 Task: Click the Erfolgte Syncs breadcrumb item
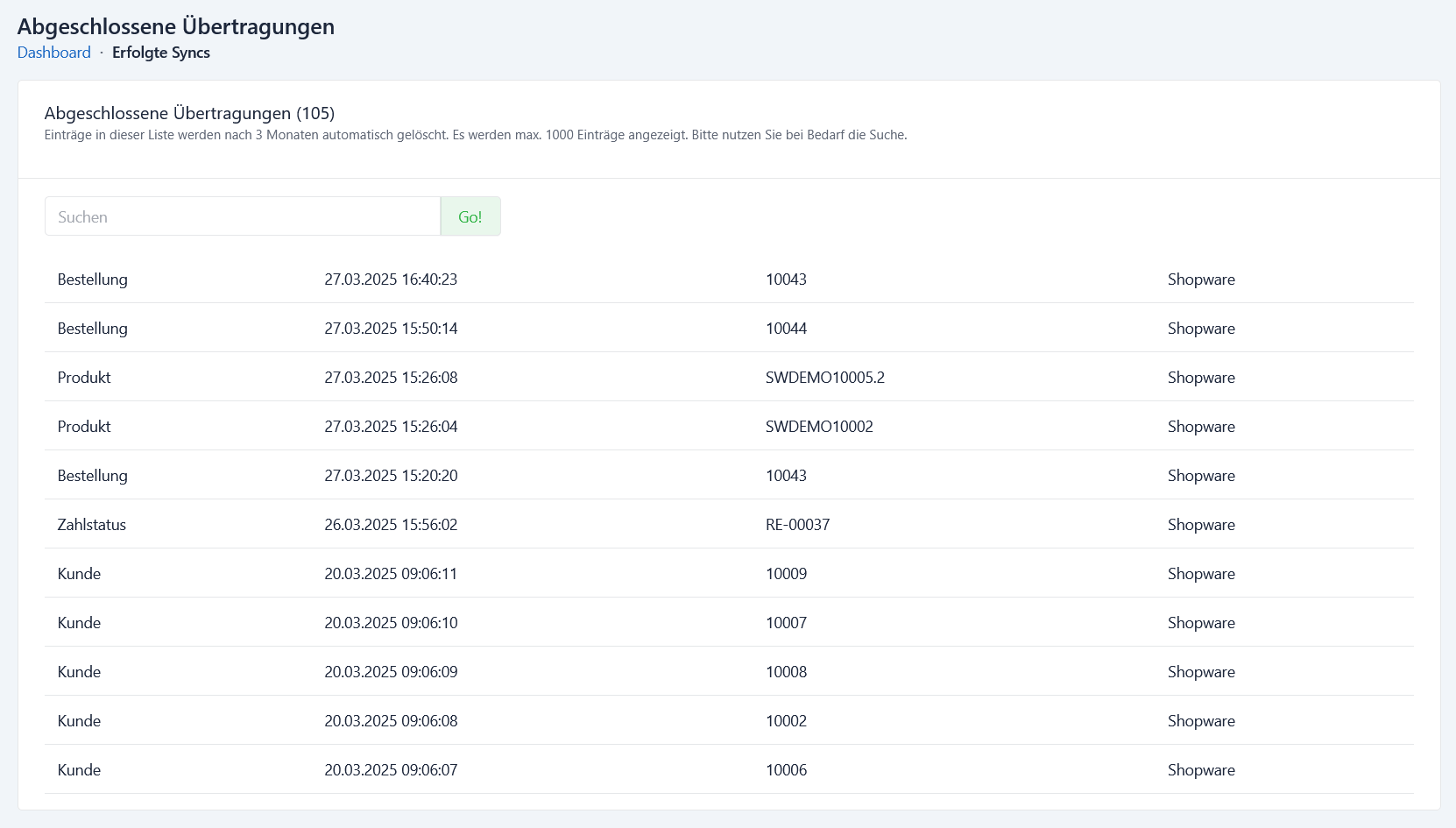(161, 53)
